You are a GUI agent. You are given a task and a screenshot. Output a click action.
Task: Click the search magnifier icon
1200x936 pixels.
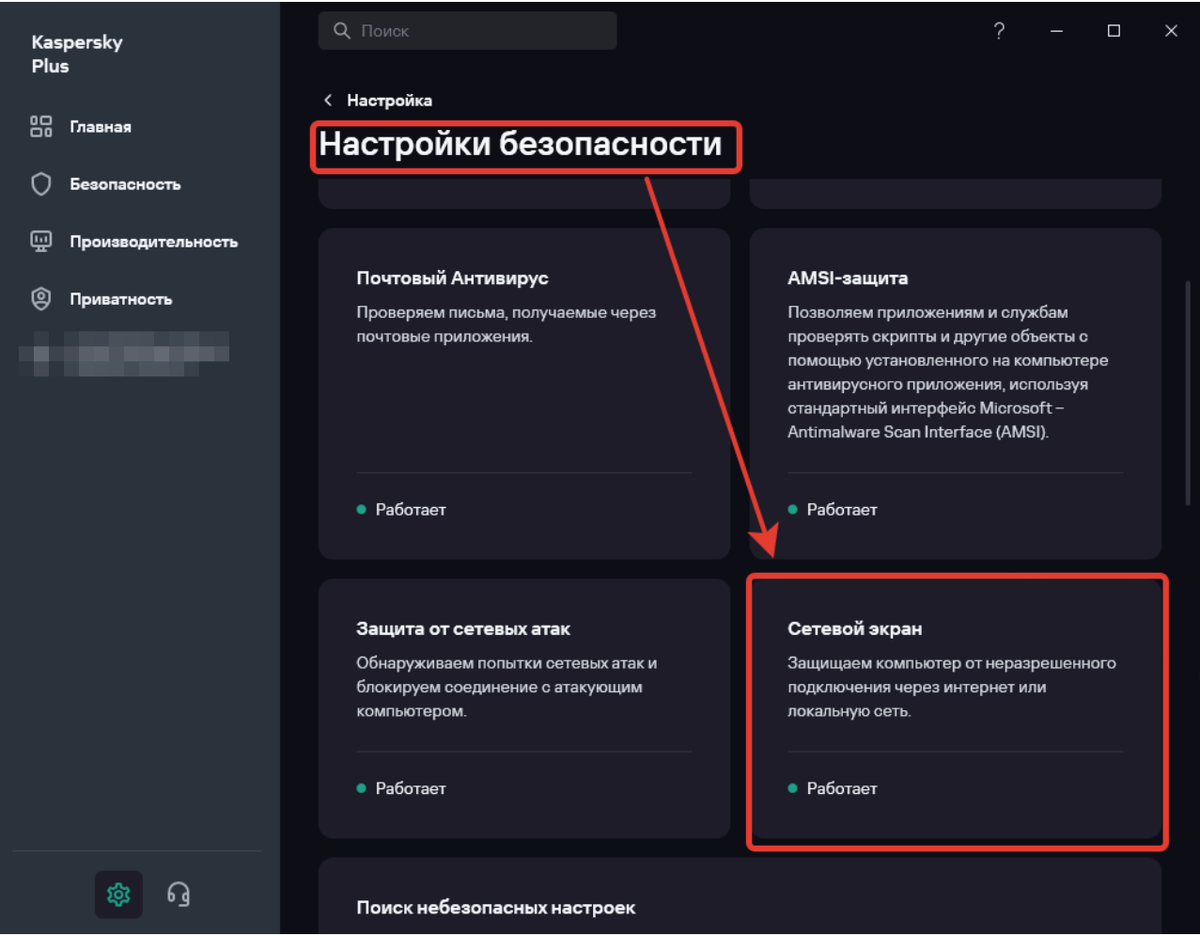[x=342, y=31]
